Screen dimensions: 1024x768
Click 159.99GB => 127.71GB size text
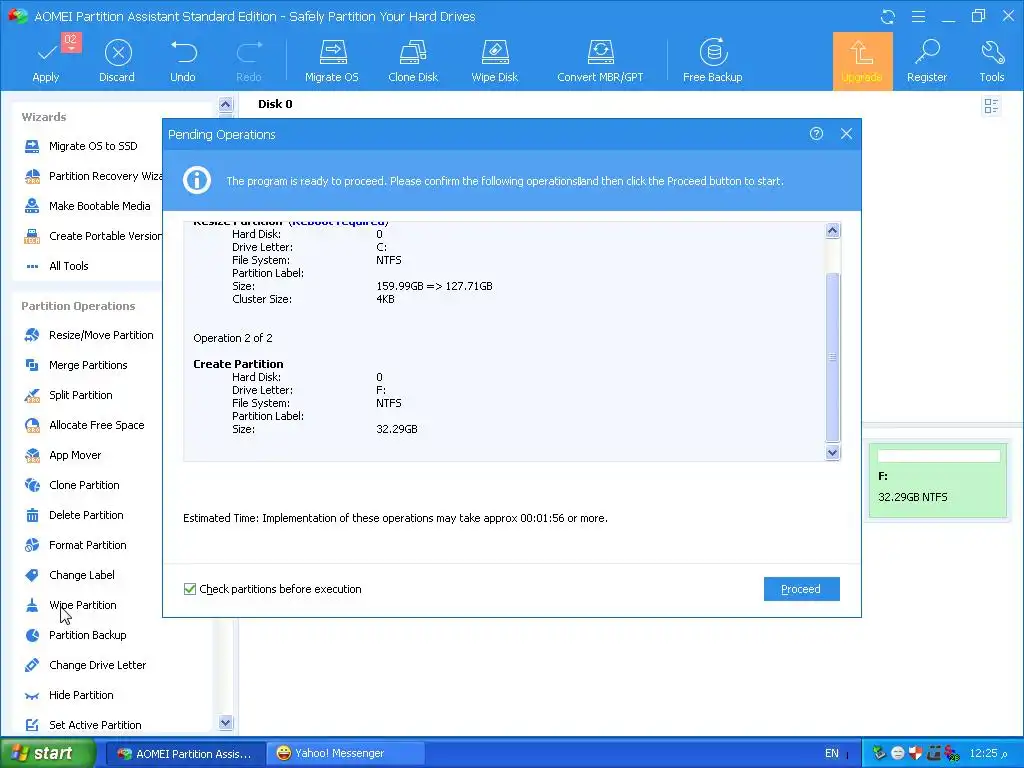[434, 286]
